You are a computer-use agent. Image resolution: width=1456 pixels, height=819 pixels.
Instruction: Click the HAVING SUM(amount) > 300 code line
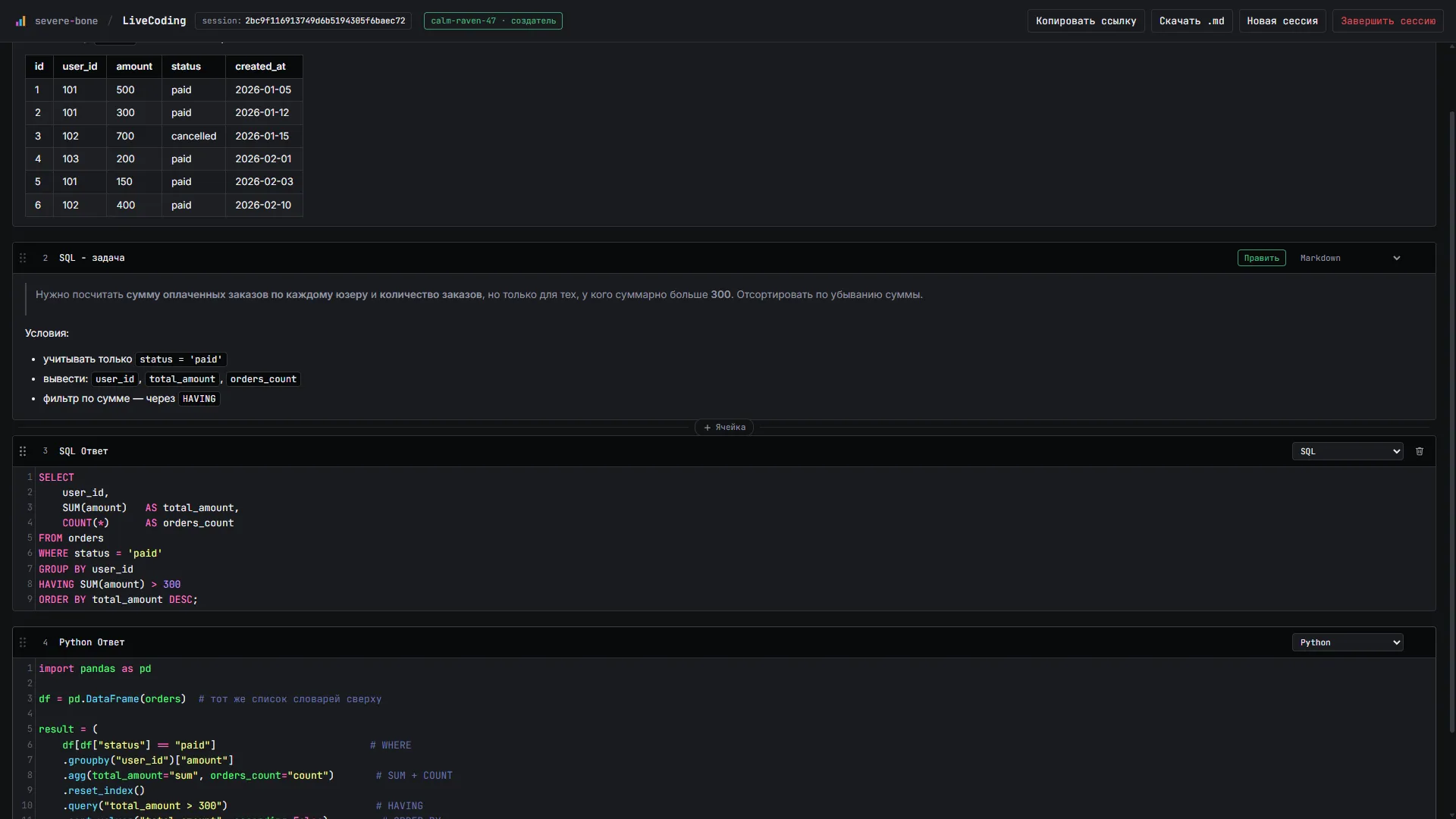tap(110, 585)
